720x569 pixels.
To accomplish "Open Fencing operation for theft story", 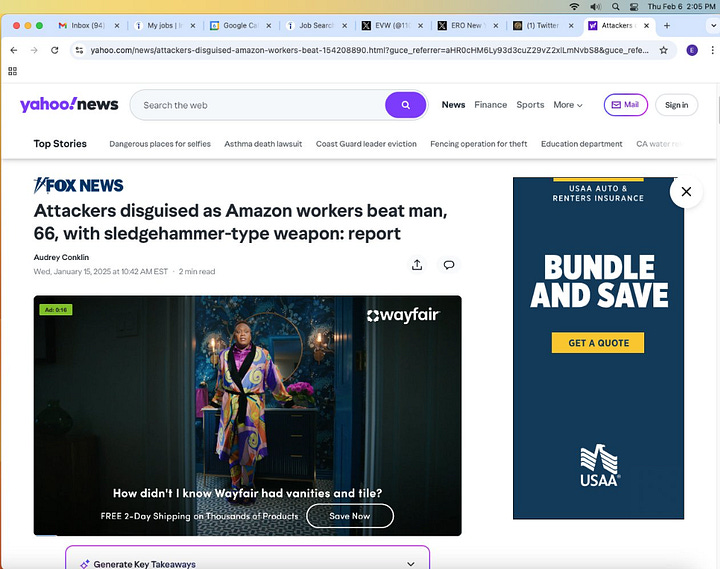I will pyautogui.click(x=478, y=144).
